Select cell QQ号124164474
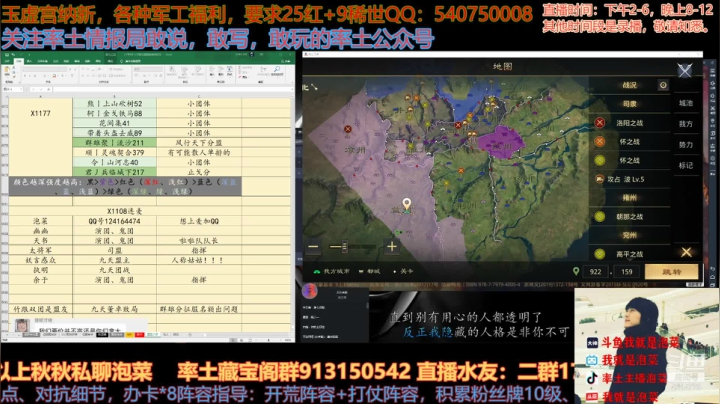 click(114, 221)
